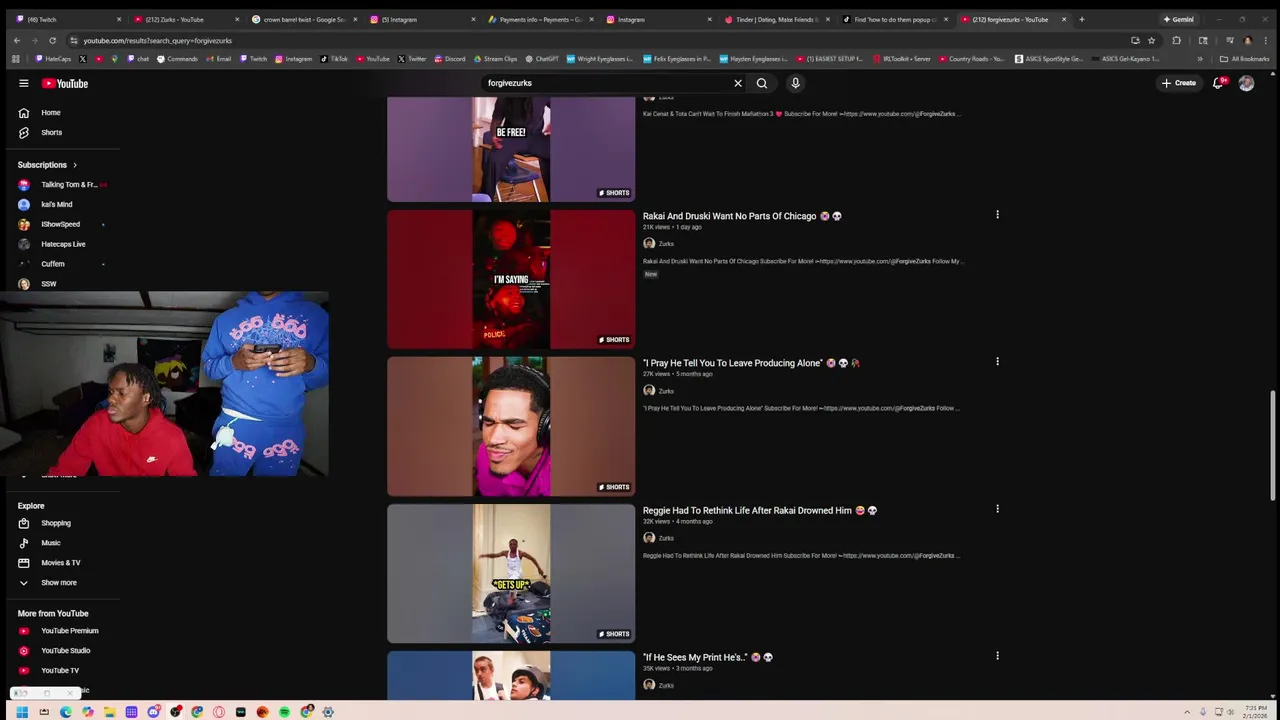
Task: Bookmark this page with the star
Action: 1151,41
